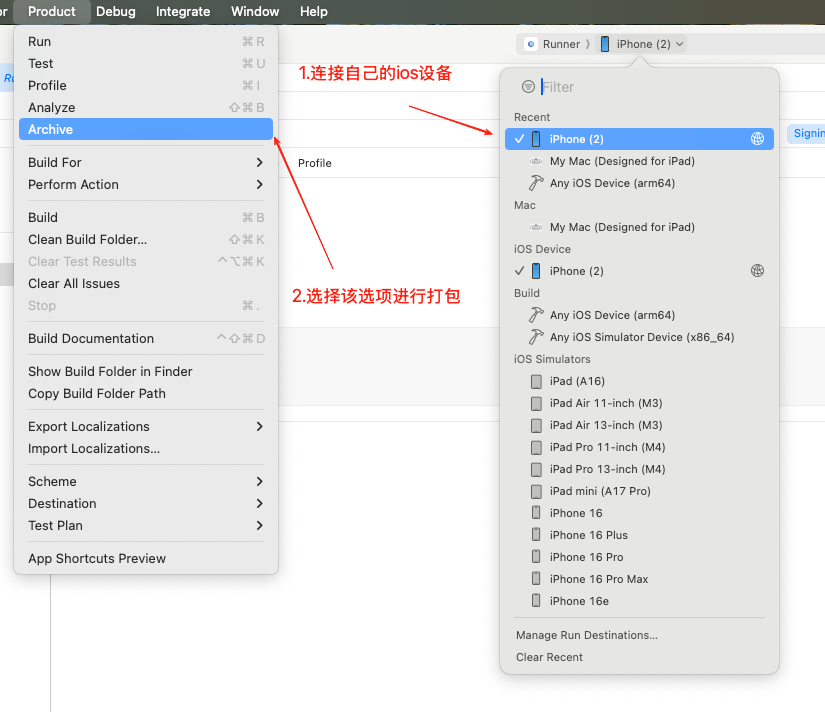825x712 pixels.
Task: Choose Analyze in the Product menu
Action: 146,107
